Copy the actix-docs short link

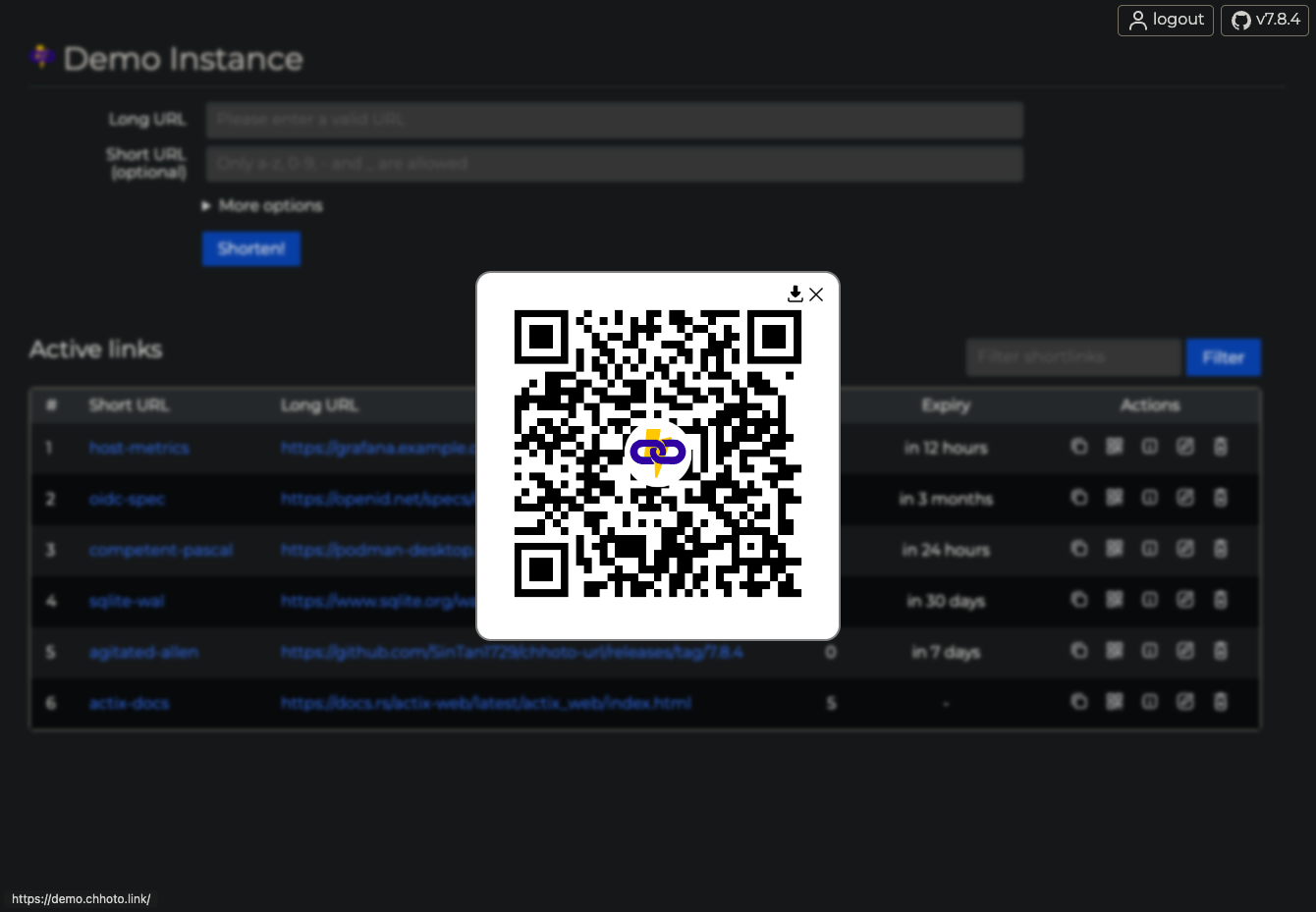point(1079,701)
